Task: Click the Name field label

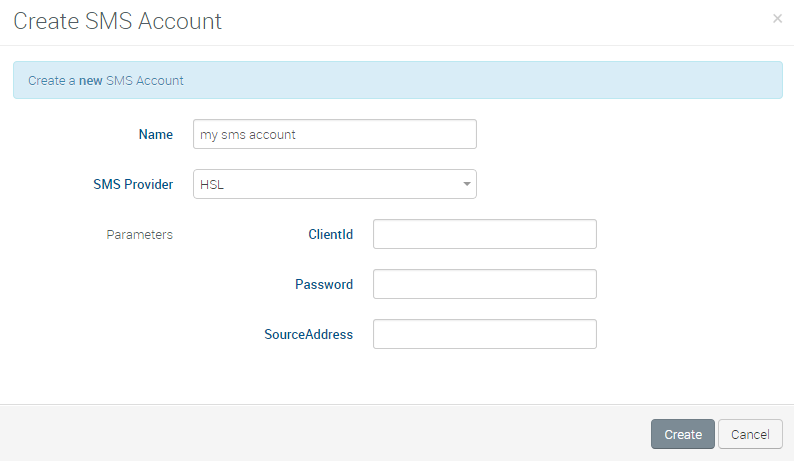Action: (x=155, y=134)
